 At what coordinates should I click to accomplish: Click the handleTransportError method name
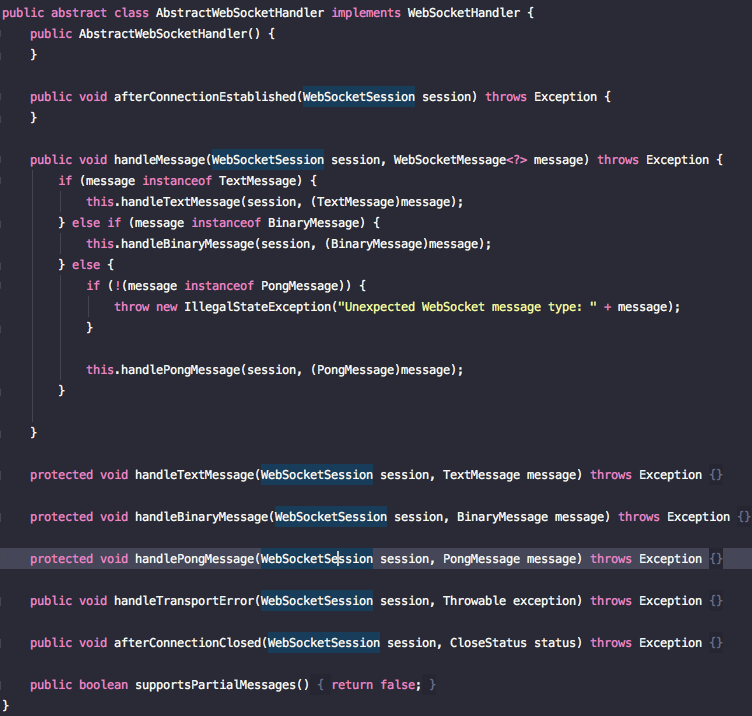[184, 601]
